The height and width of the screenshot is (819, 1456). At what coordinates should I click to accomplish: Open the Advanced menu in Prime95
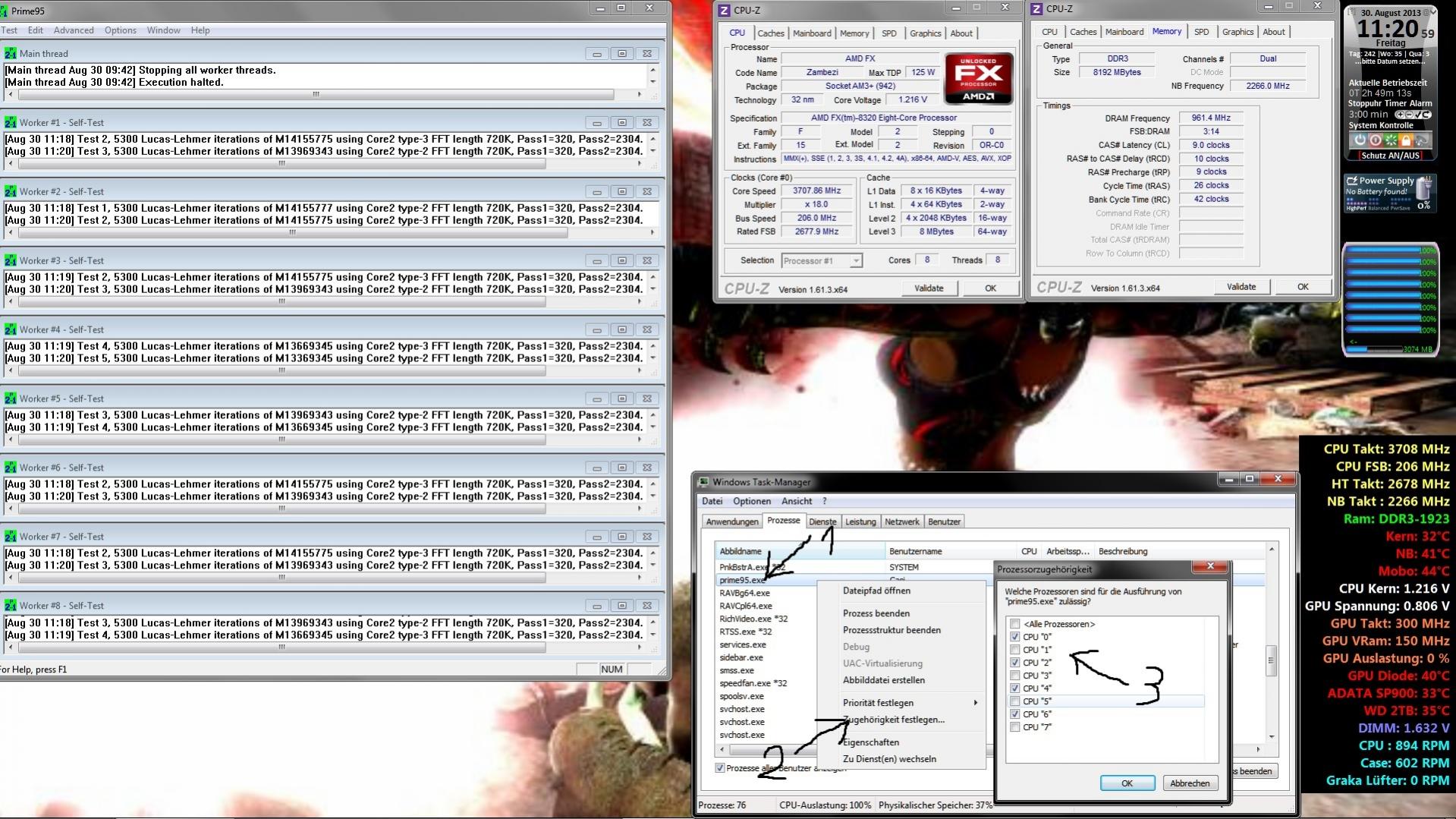(74, 30)
